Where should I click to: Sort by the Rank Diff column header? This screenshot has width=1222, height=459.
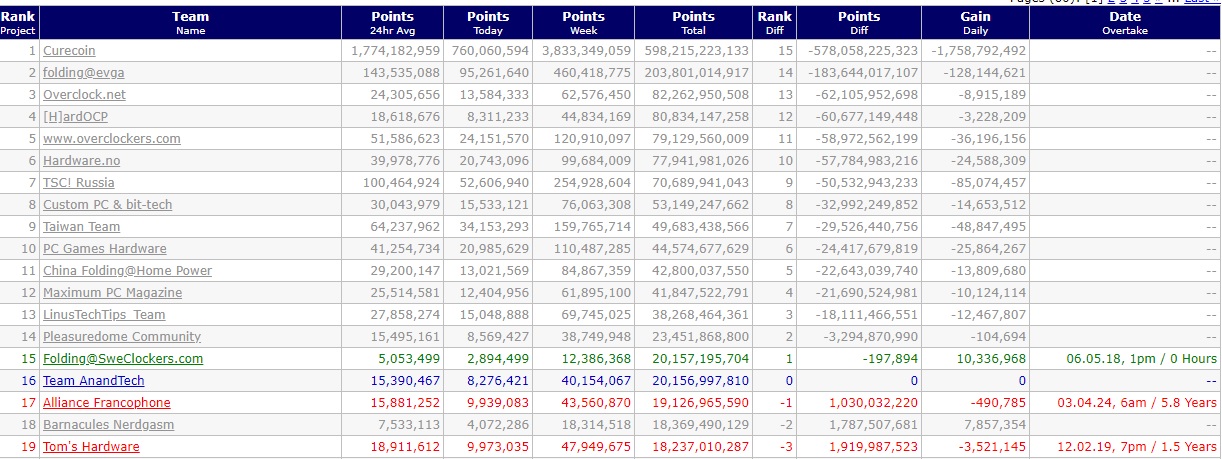[774, 23]
